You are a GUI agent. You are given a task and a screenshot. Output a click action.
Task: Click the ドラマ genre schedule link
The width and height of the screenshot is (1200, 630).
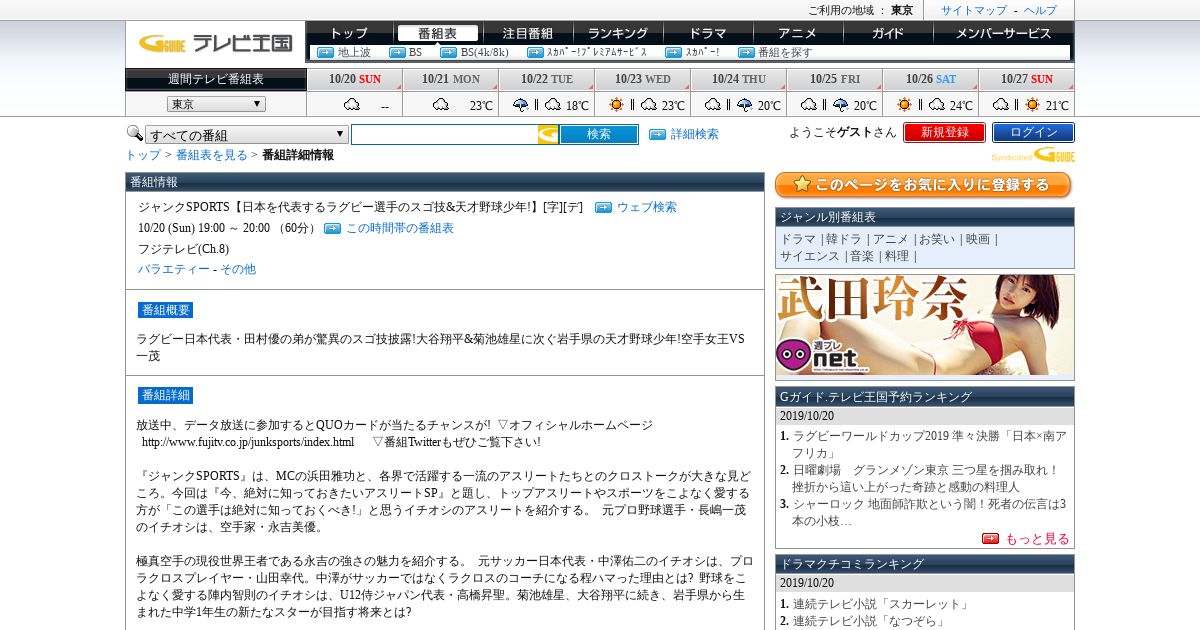point(798,239)
